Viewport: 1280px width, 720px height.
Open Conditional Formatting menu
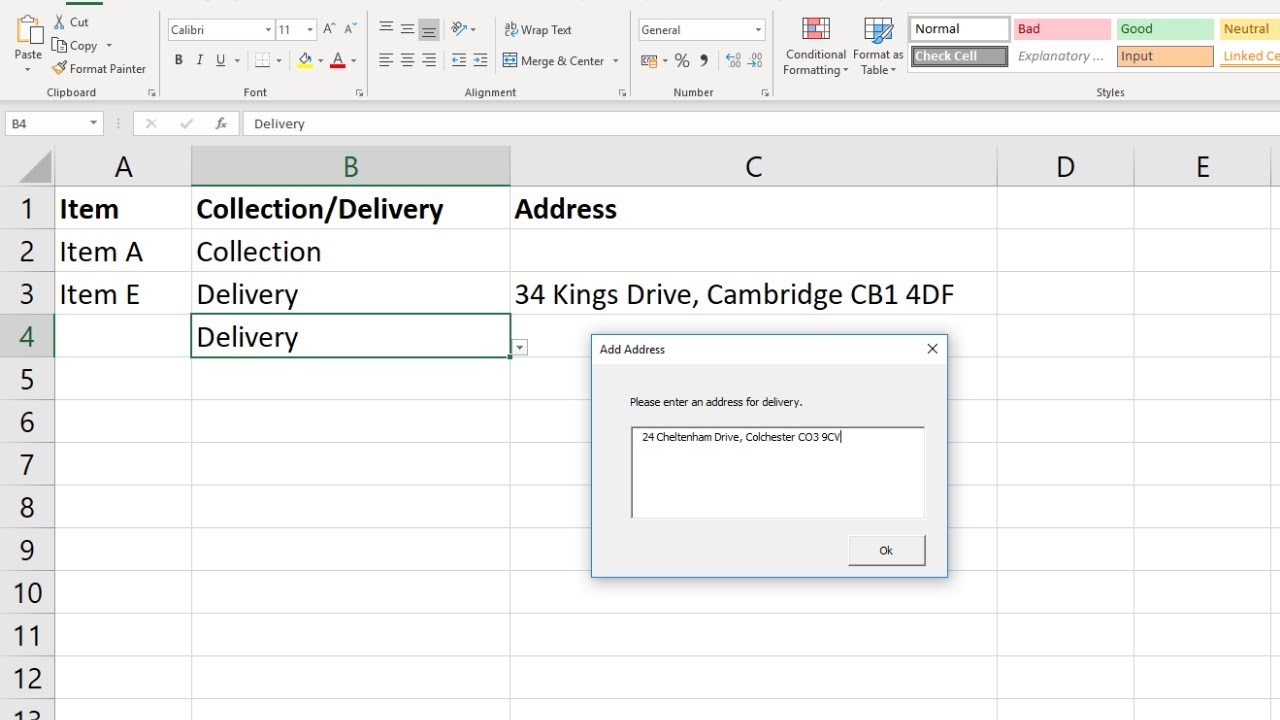tap(816, 47)
